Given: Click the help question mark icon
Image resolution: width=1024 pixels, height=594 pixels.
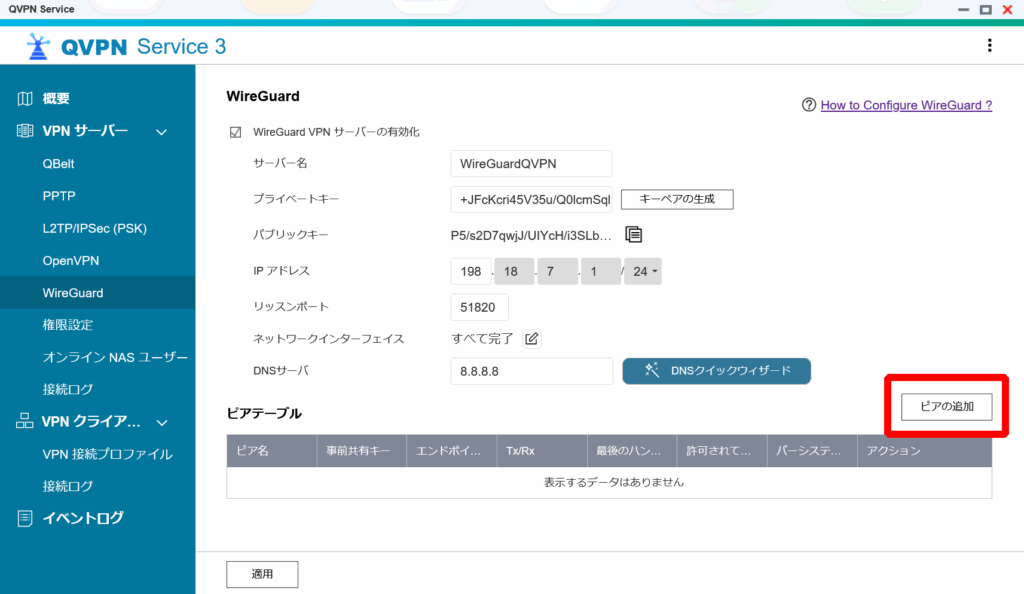Looking at the screenshot, I should click(x=808, y=105).
